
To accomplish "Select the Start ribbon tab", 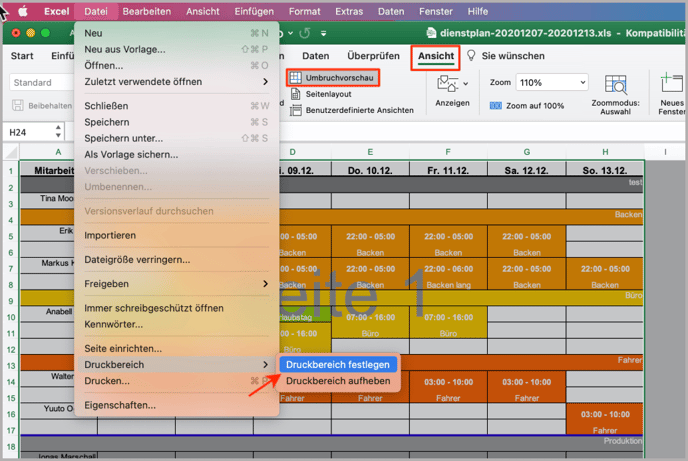I will 22,56.
